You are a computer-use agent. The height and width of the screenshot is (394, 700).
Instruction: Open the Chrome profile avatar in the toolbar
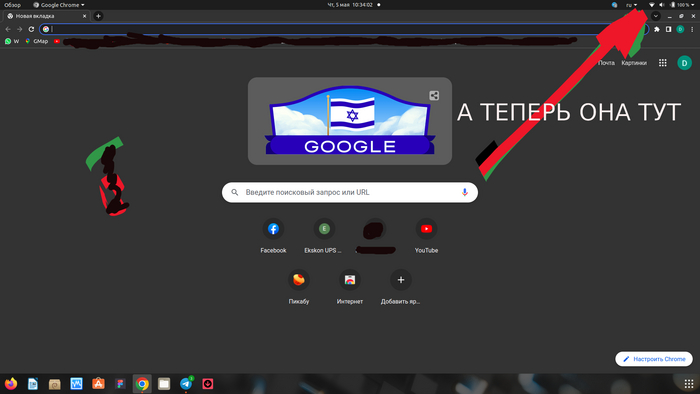point(680,29)
